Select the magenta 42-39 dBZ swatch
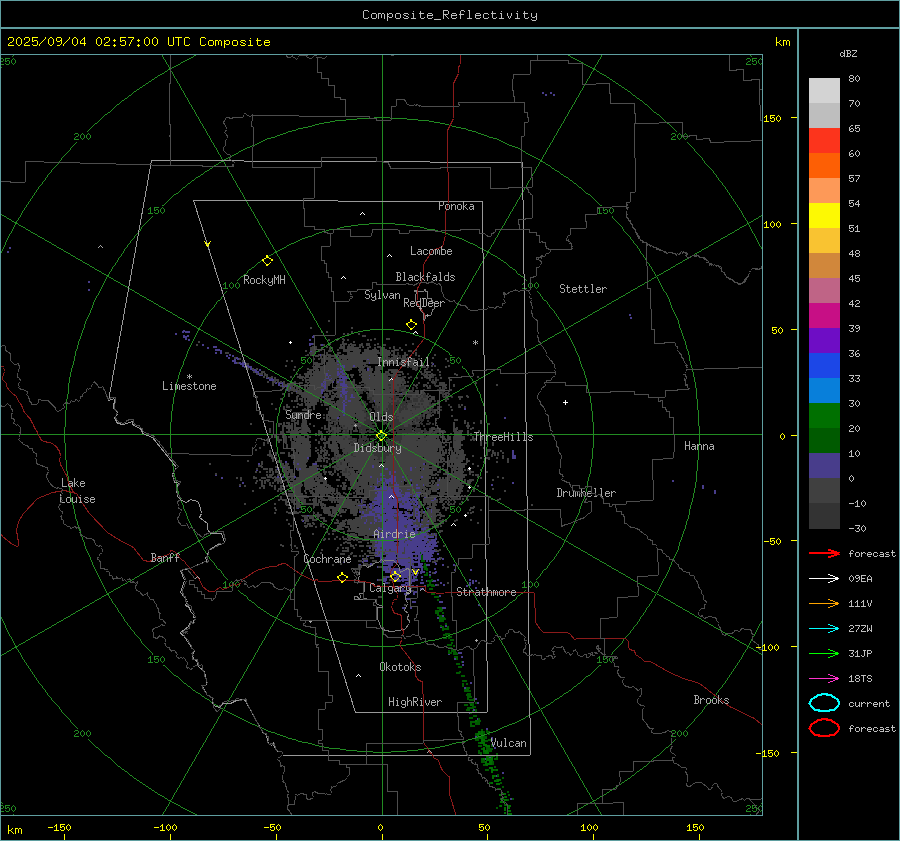Image resolution: width=900 pixels, height=841 pixels. (x=824, y=316)
